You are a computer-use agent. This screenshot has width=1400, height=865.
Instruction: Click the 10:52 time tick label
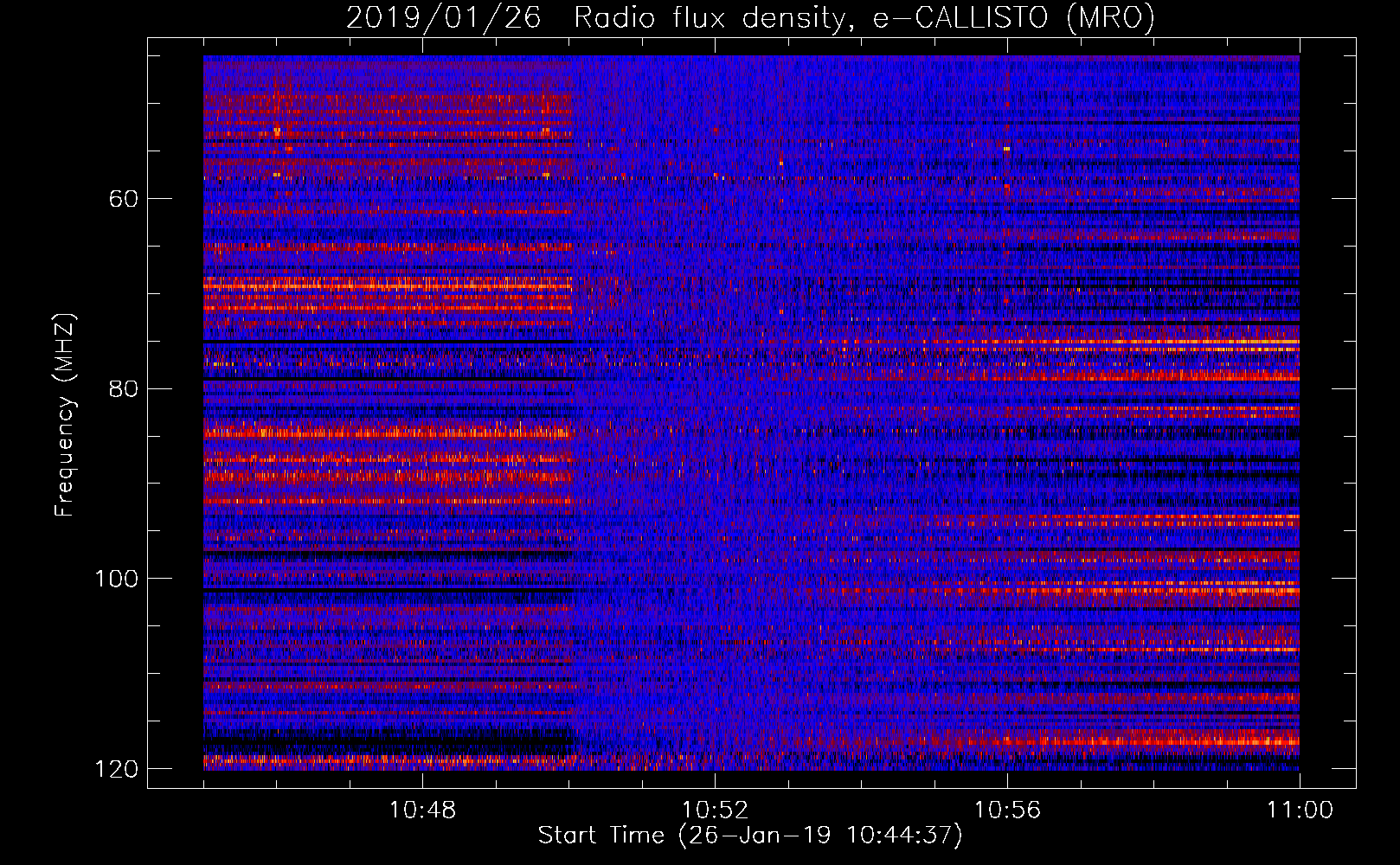pyautogui.click(x=715, y=811)
